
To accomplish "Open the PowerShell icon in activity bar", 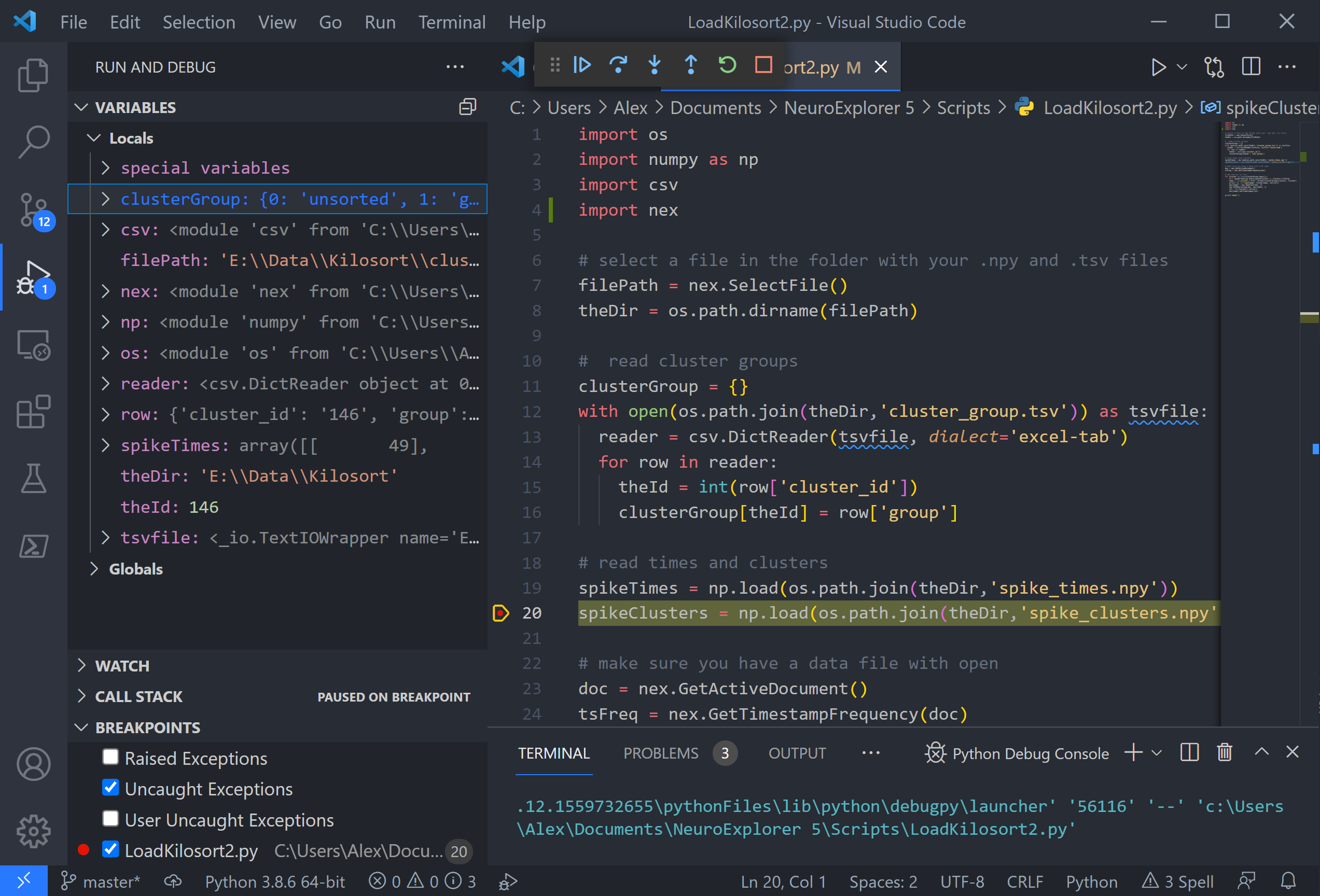I will [x=33, y=546].
